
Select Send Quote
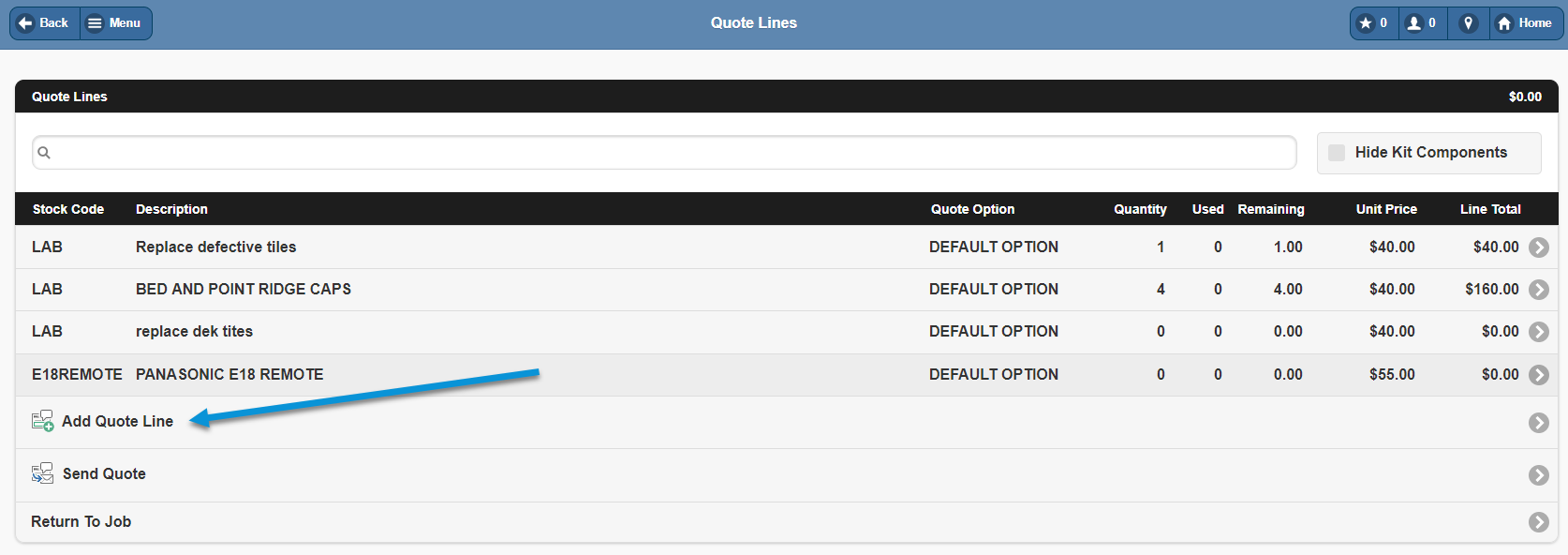[104, 474]
